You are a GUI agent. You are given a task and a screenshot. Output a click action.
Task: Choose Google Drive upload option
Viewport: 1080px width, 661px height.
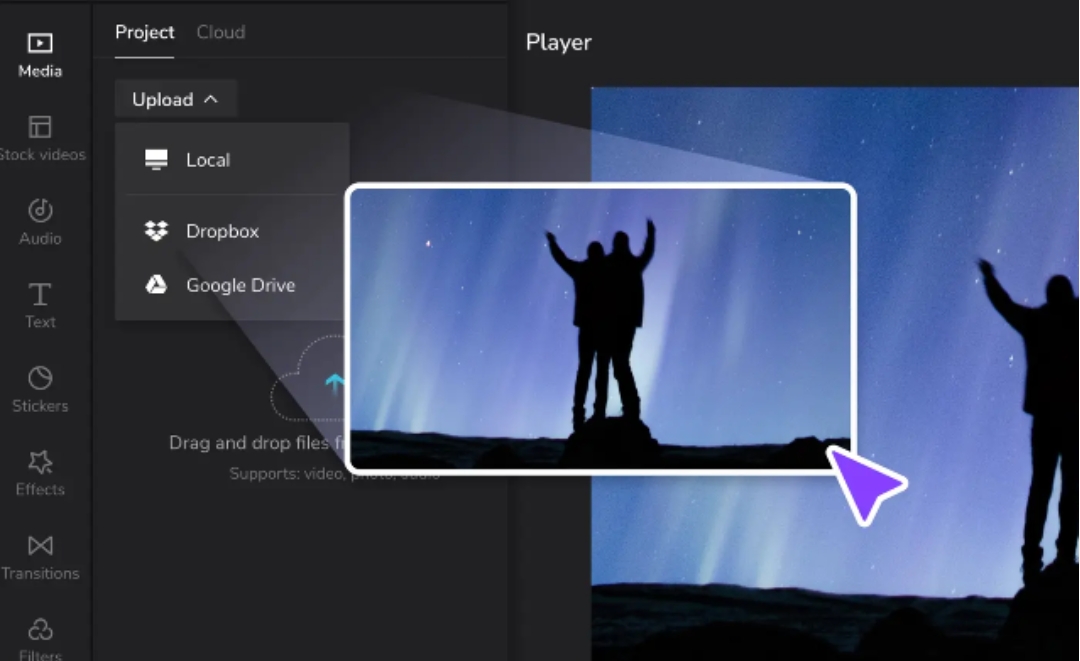tap(240, 285)
